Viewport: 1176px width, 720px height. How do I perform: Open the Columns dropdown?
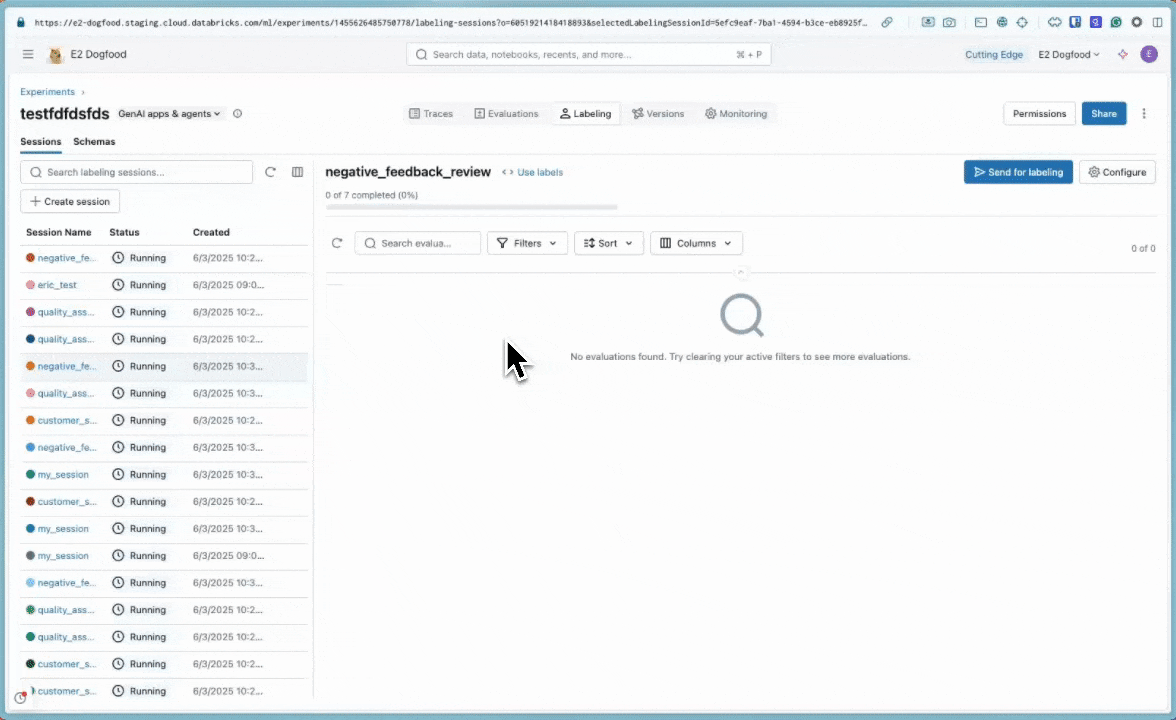696,243
